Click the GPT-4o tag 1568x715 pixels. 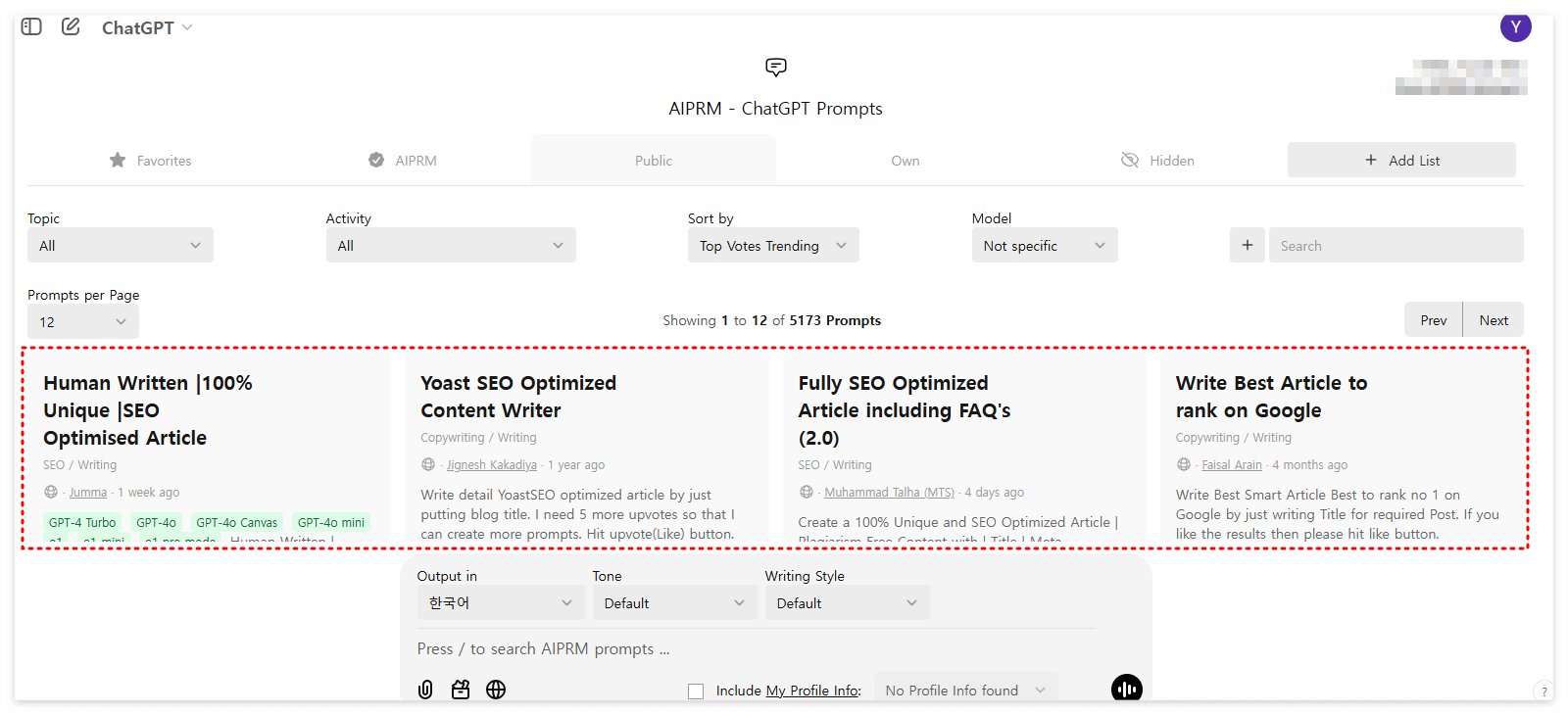(x=157, y=522)
